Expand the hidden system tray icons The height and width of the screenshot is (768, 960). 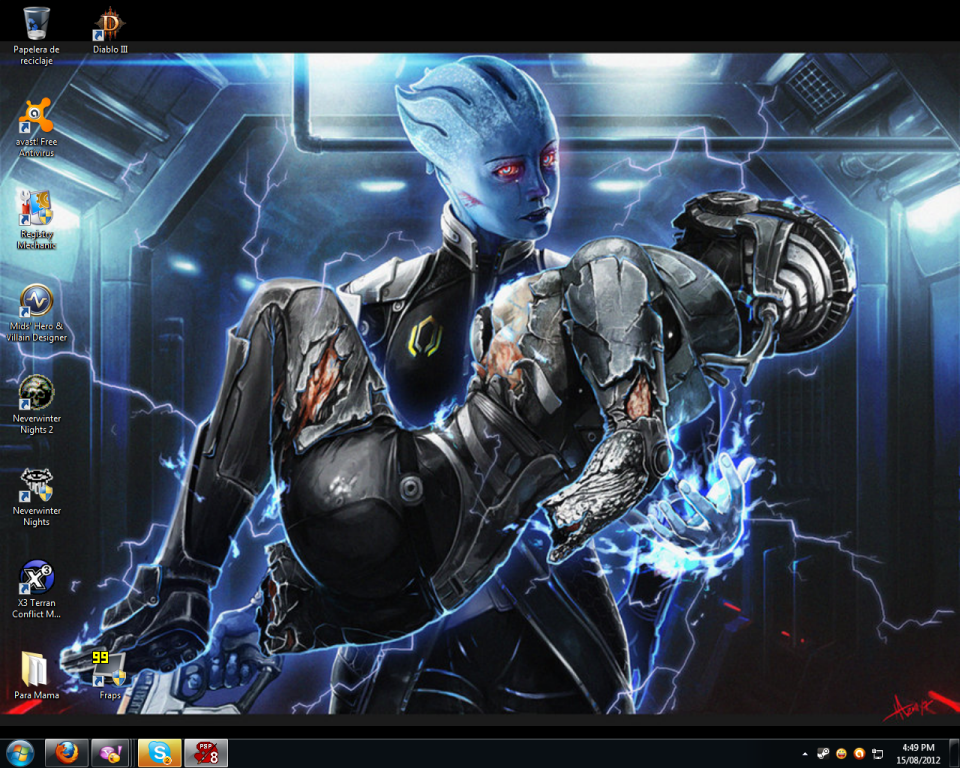click(805, 753)
